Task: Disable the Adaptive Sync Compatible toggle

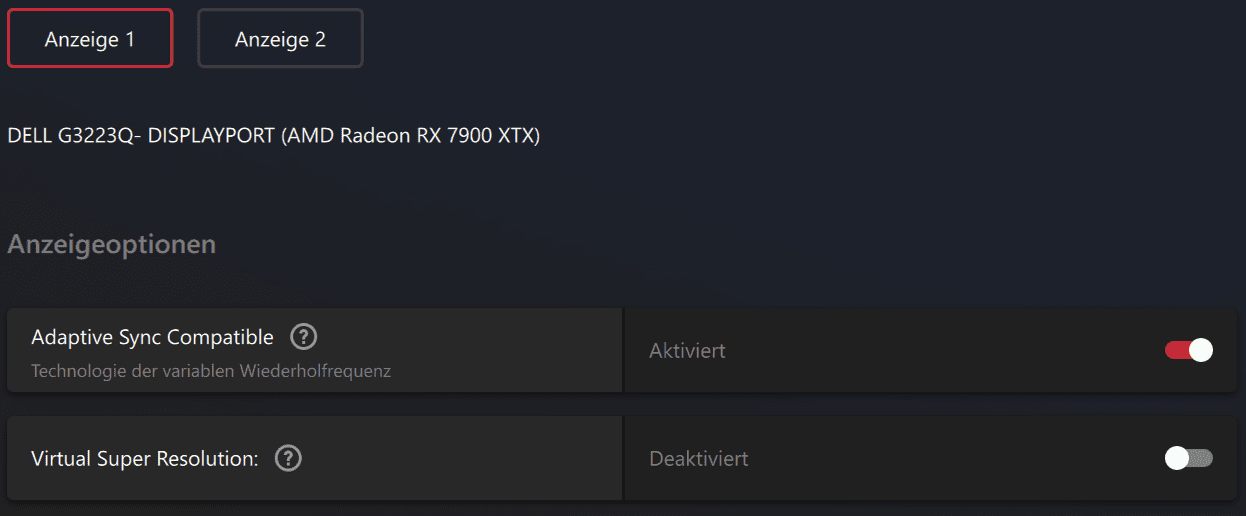Action: point(1189,350)
